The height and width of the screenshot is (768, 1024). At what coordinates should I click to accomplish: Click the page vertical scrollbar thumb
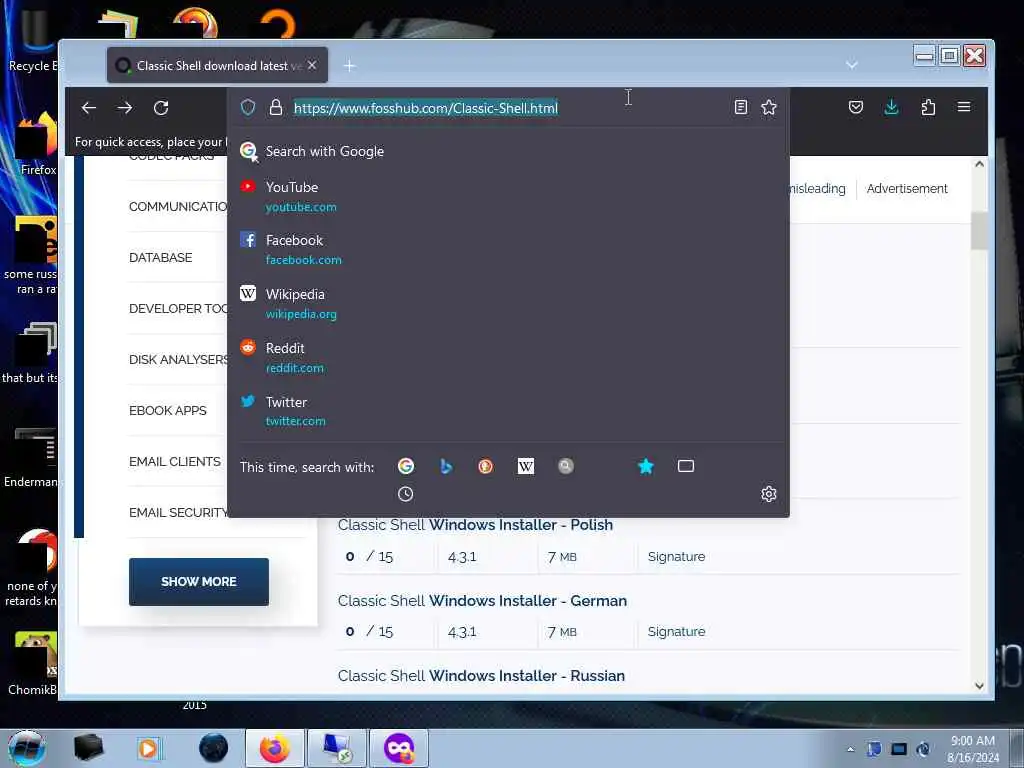click(x=979, y=230)
